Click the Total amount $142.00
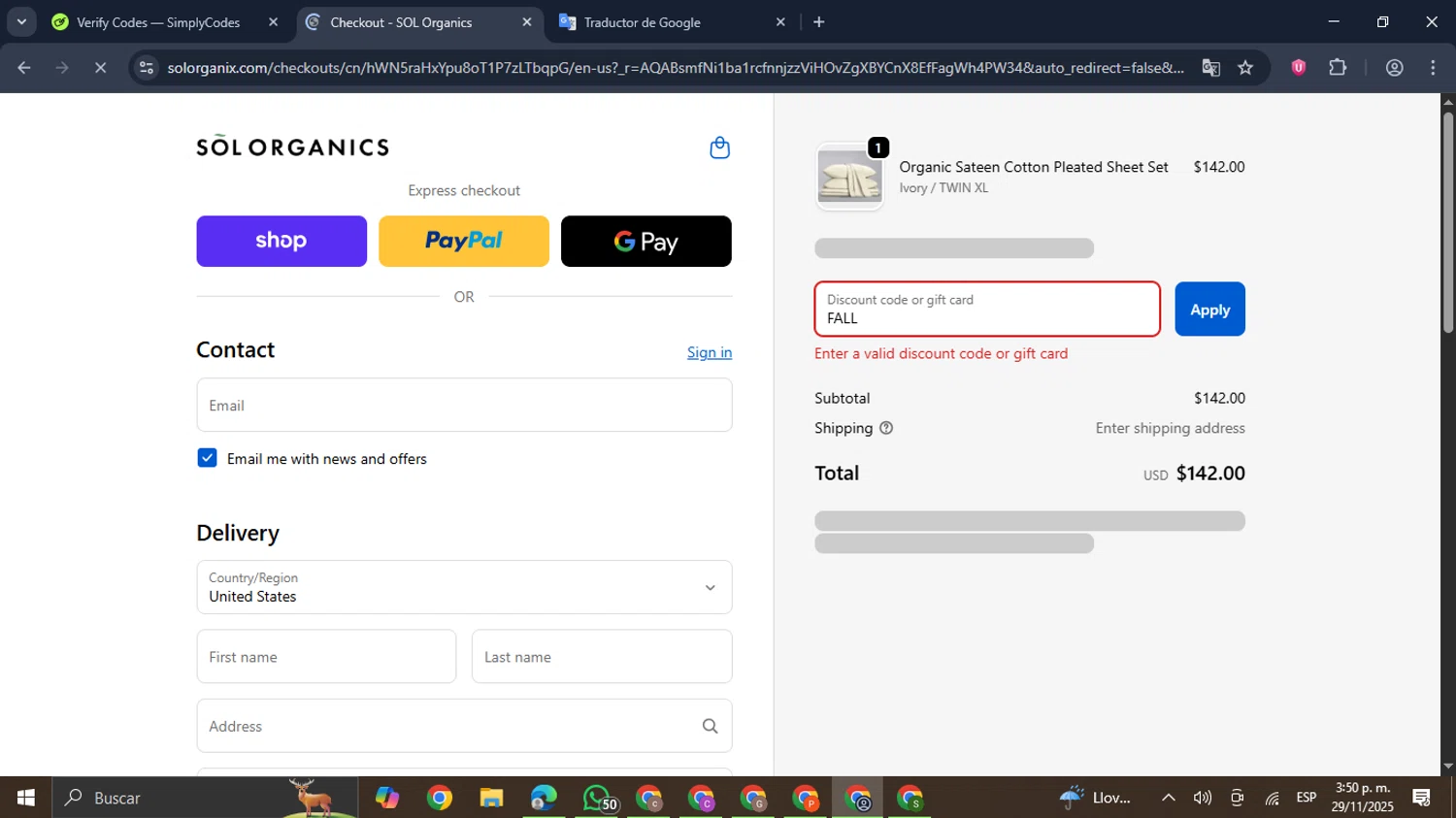 [x=1210, y=474]
